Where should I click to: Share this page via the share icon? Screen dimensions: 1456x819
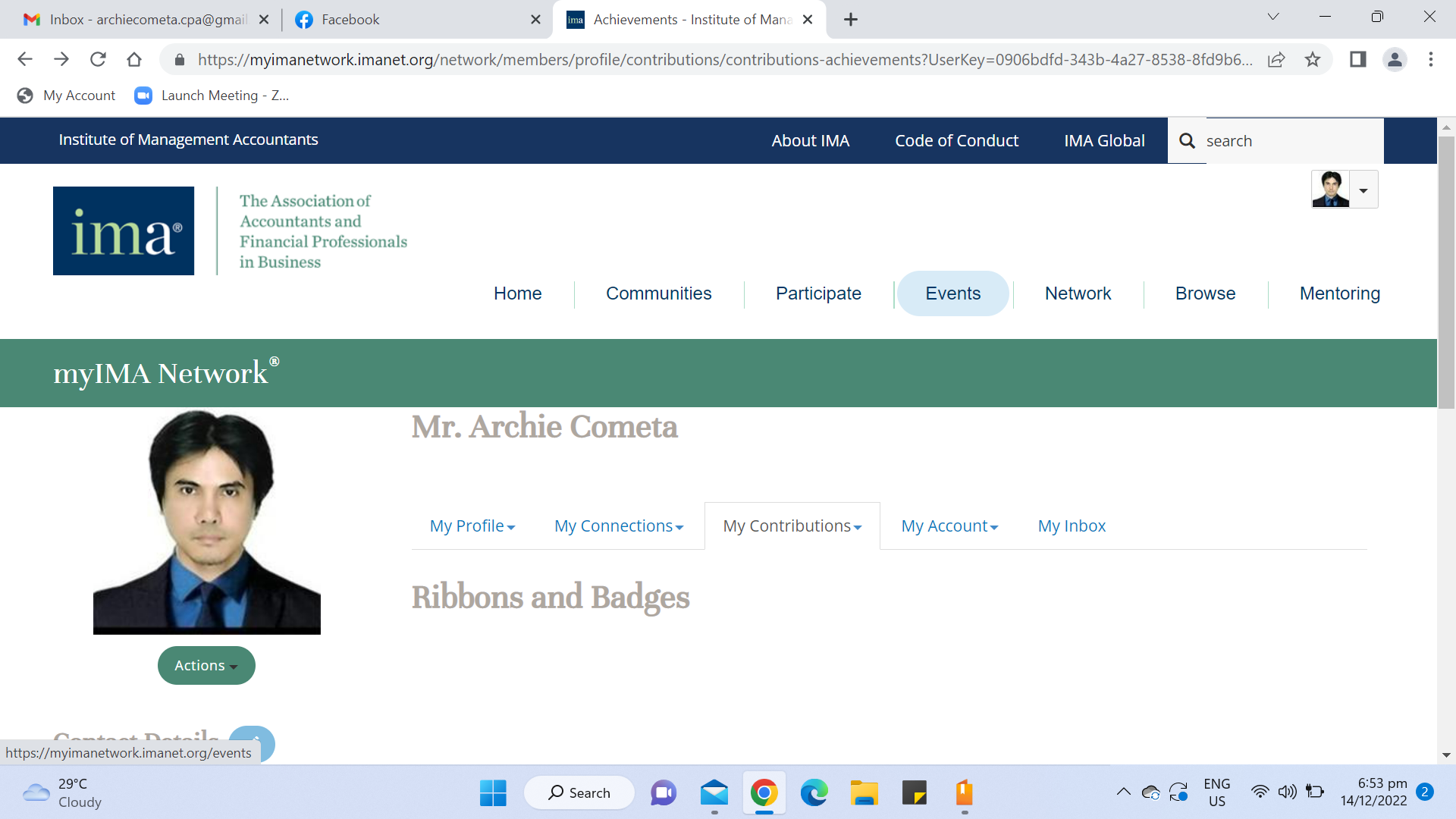pyautogui.click(x=1276, y=59)
